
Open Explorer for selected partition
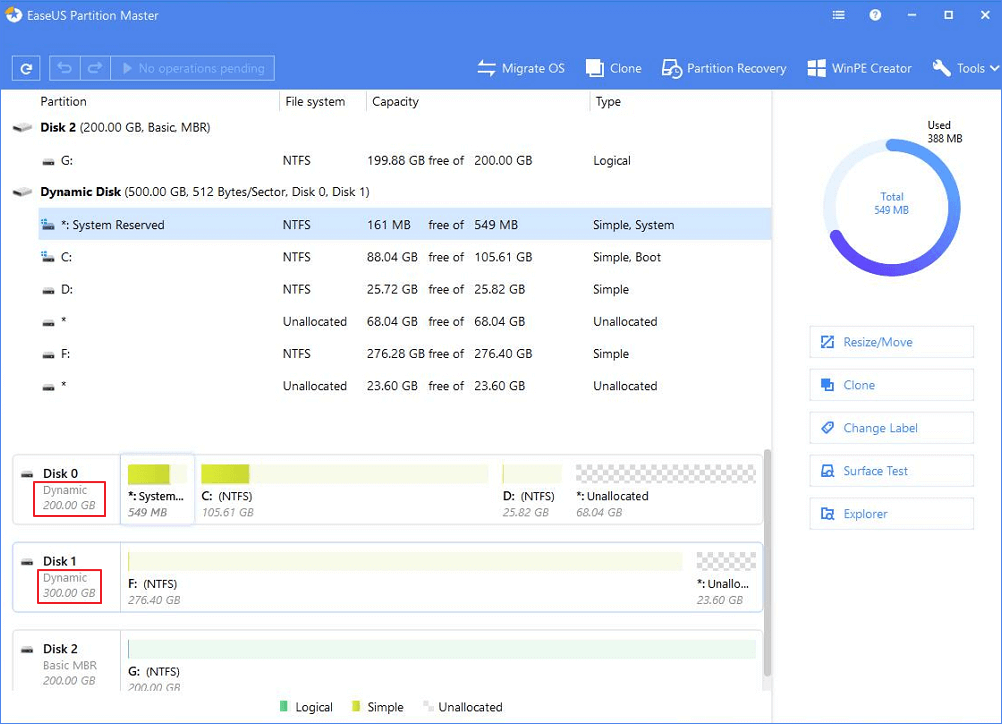point(891,514)
